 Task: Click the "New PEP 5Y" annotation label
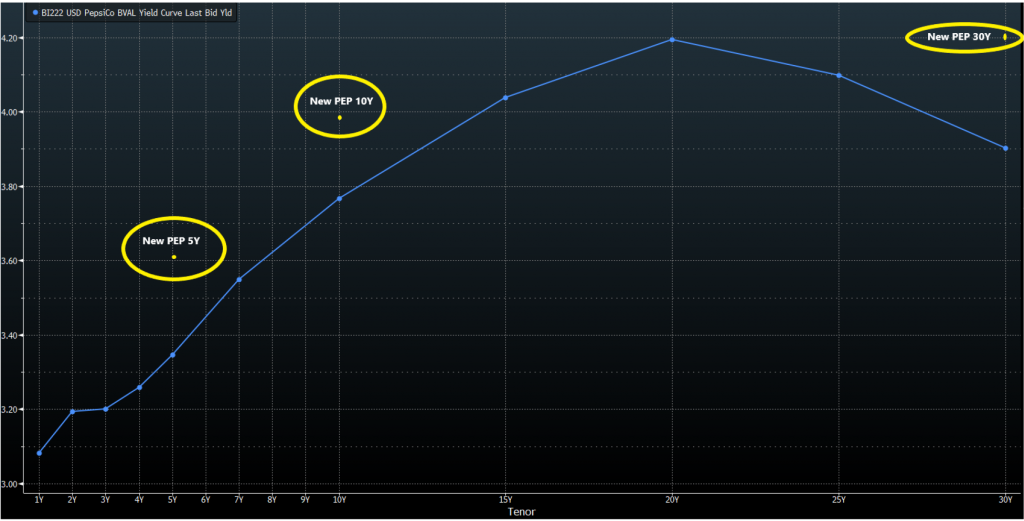click(171, 241)
